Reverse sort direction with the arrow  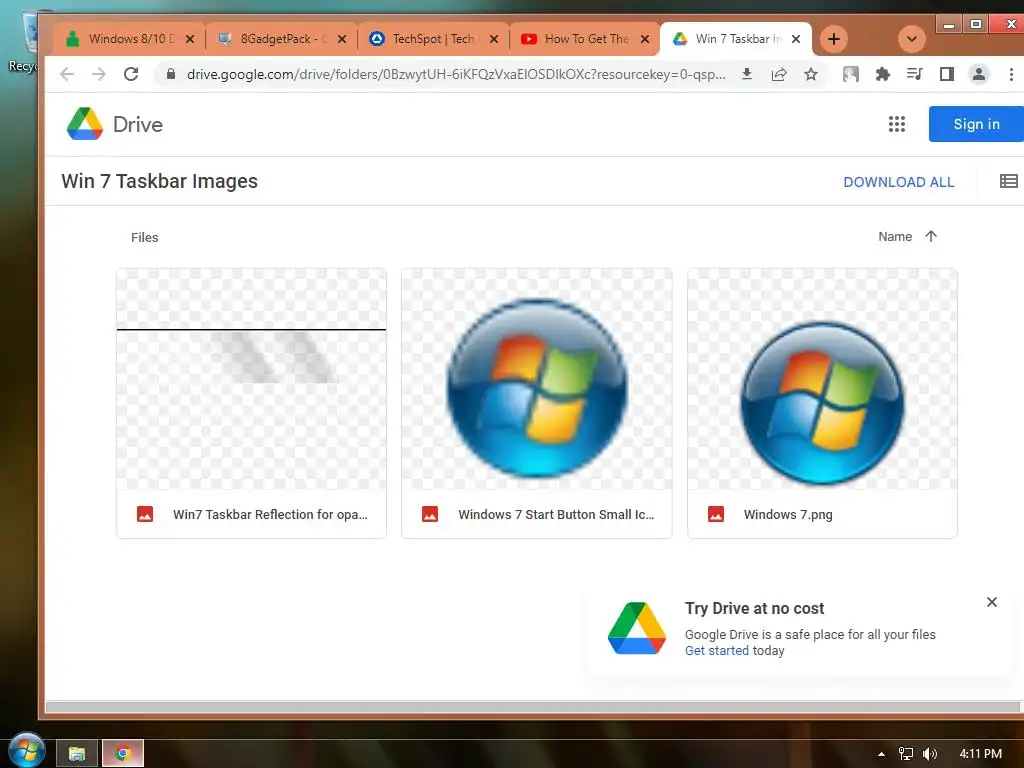click(931, 236)
